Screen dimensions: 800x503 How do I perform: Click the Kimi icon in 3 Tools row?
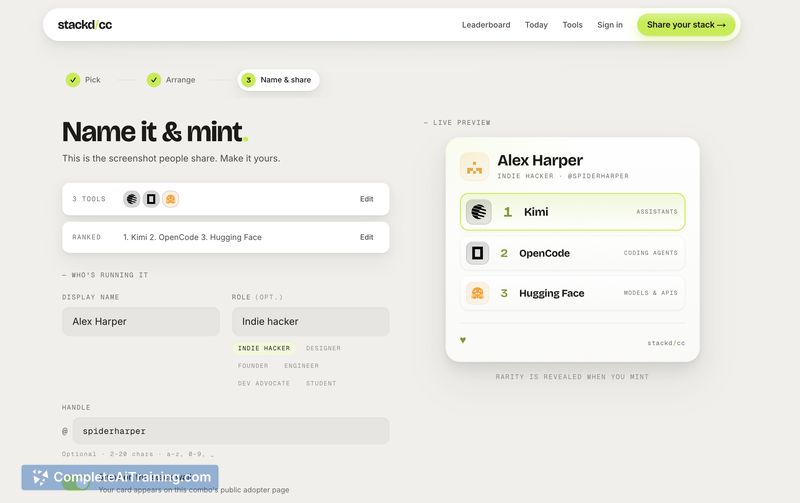pyautogui.click(x=132, y=199)
